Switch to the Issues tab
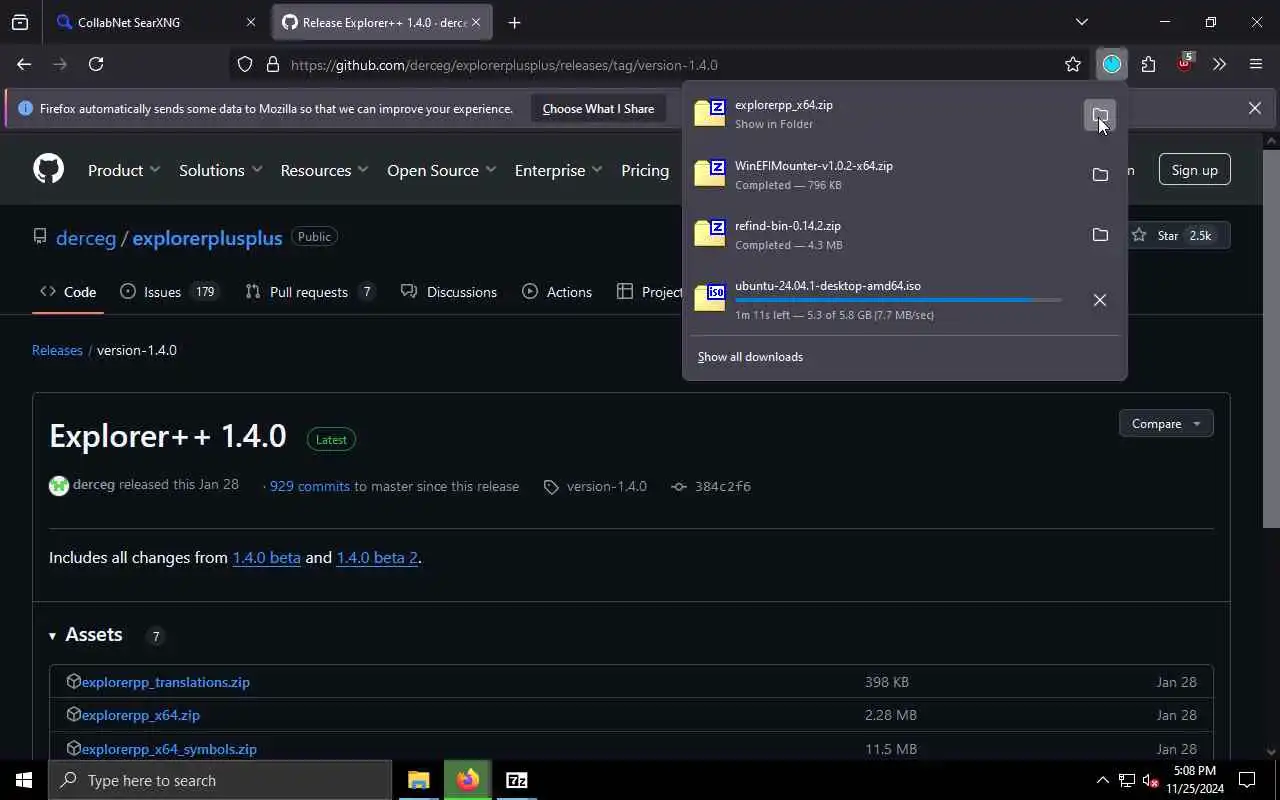 click(x=169, y=292)
